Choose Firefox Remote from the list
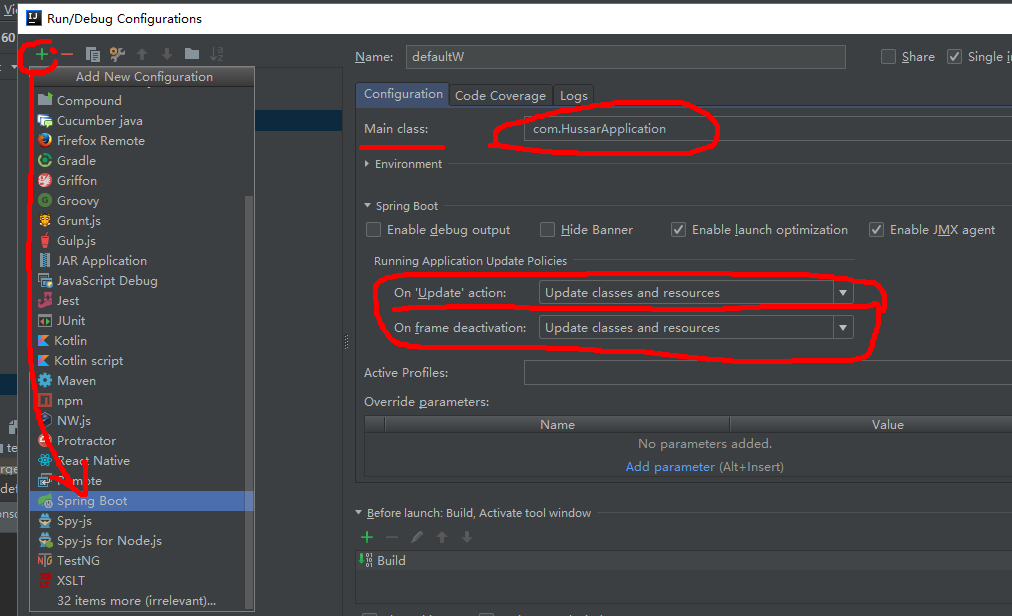 (x=142, y=141)
